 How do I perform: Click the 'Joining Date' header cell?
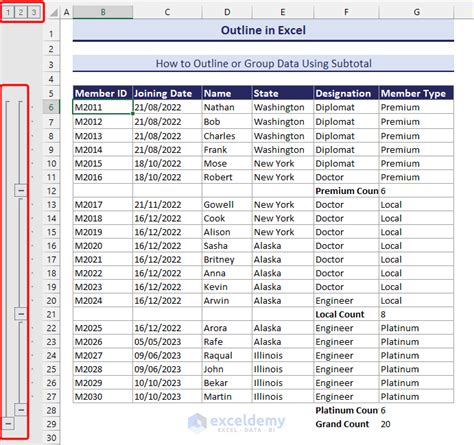coord(167,93)
